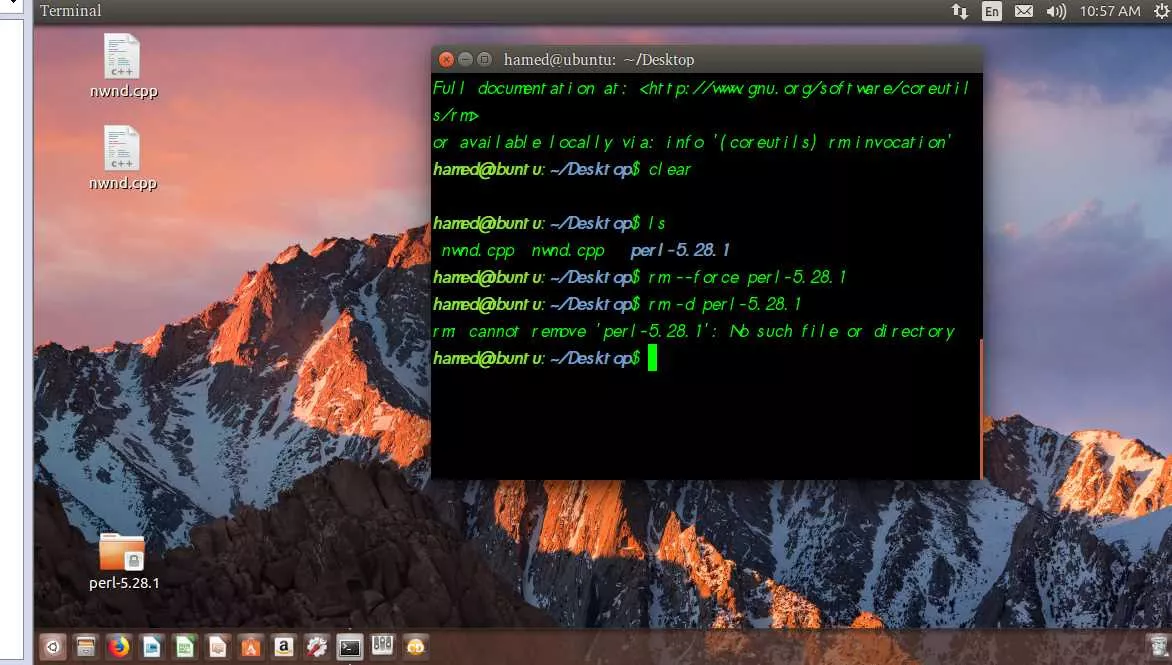
Task: Open the 10:57 AM clock menu
Action: (1110, 11)
